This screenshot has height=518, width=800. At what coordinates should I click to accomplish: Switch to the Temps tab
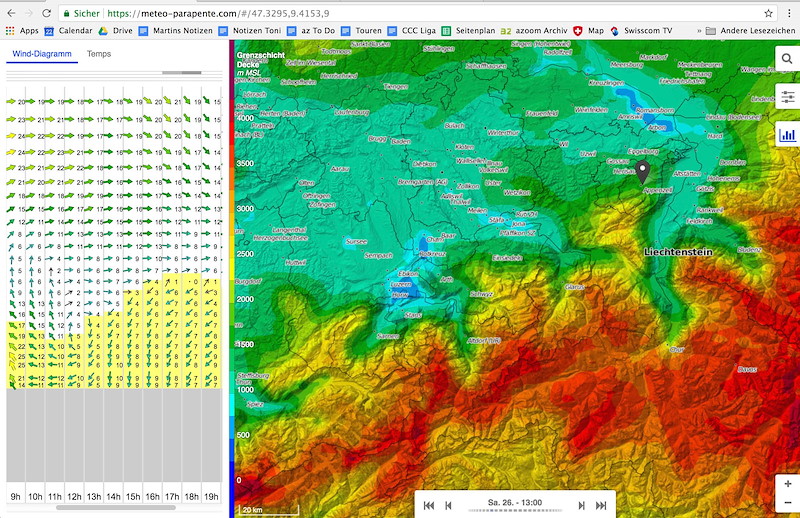coord(99,54)
